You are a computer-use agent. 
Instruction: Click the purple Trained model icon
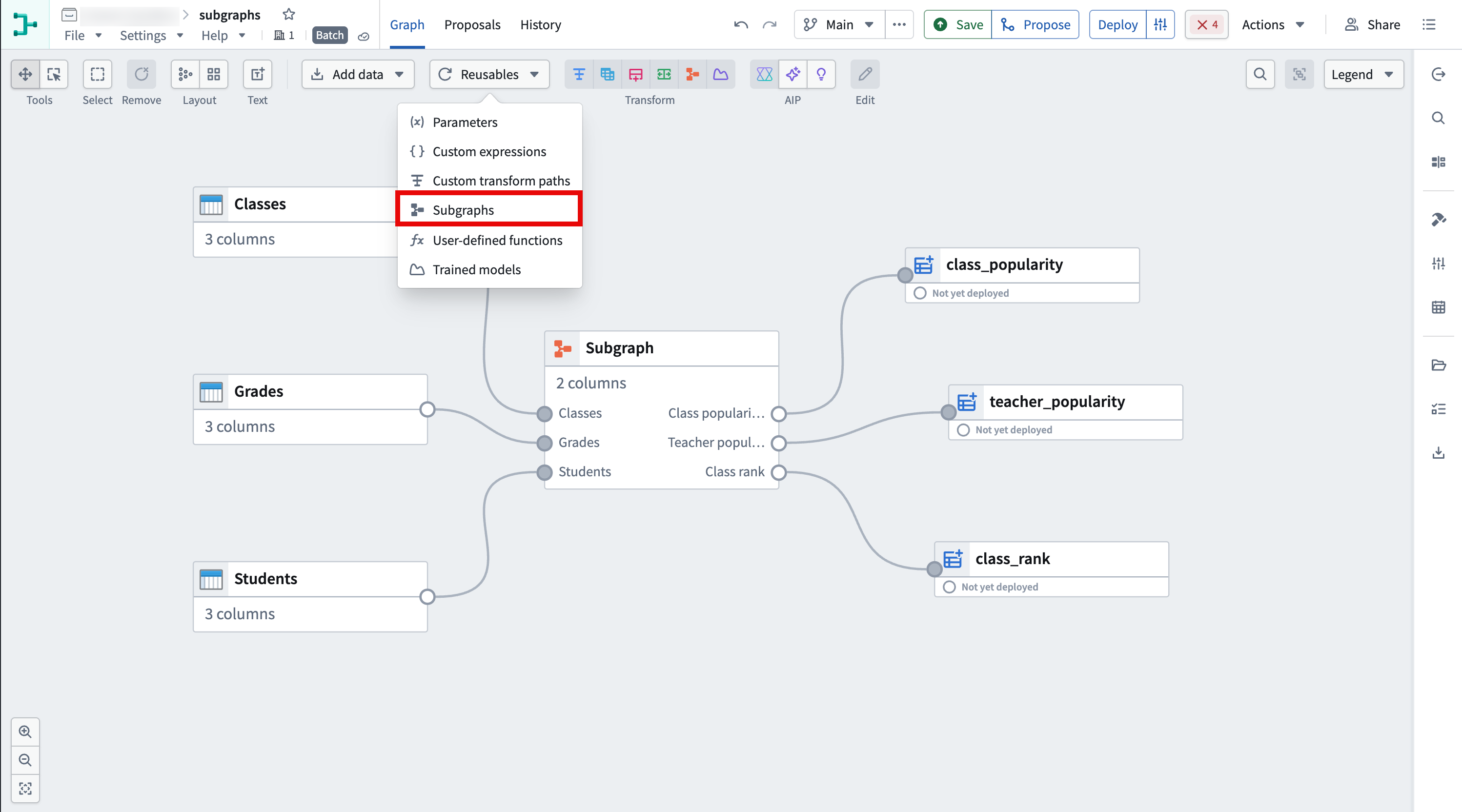coord(721,74)
